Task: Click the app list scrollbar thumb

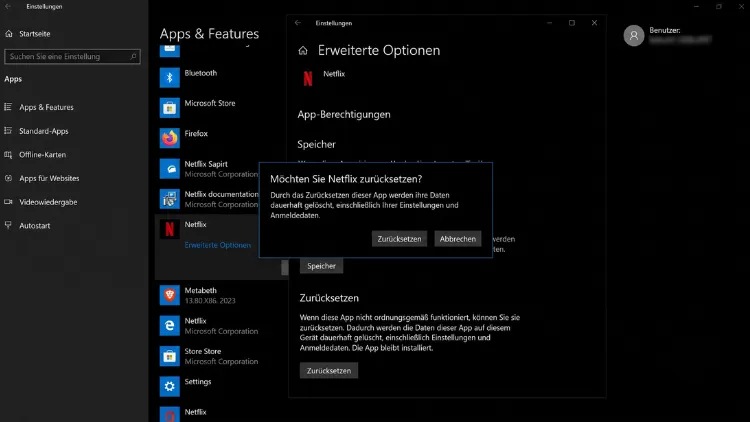Action: [285, 267]
